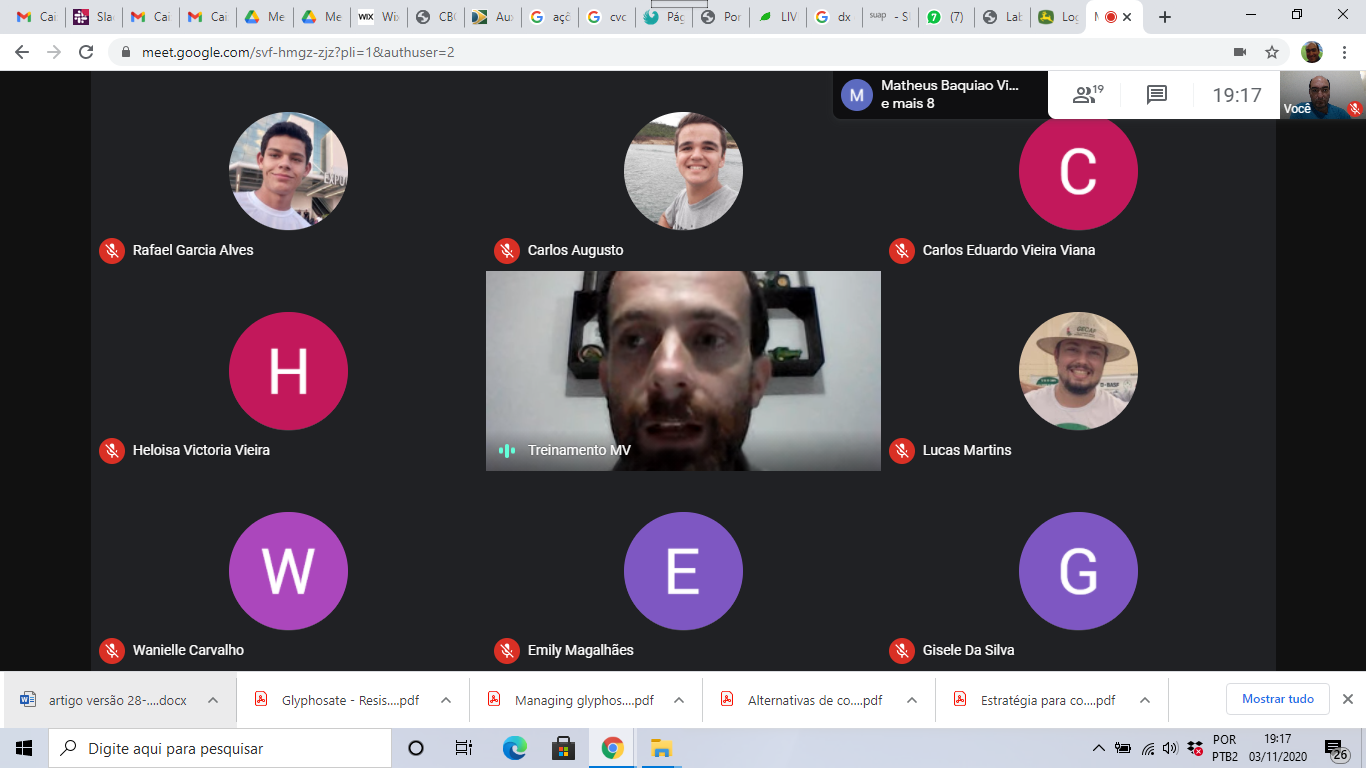Image resolution: width=1366 pixels, height=768 pixels.
Task: Open the meeting chat icon
Action: click(x=1157, y=95)
